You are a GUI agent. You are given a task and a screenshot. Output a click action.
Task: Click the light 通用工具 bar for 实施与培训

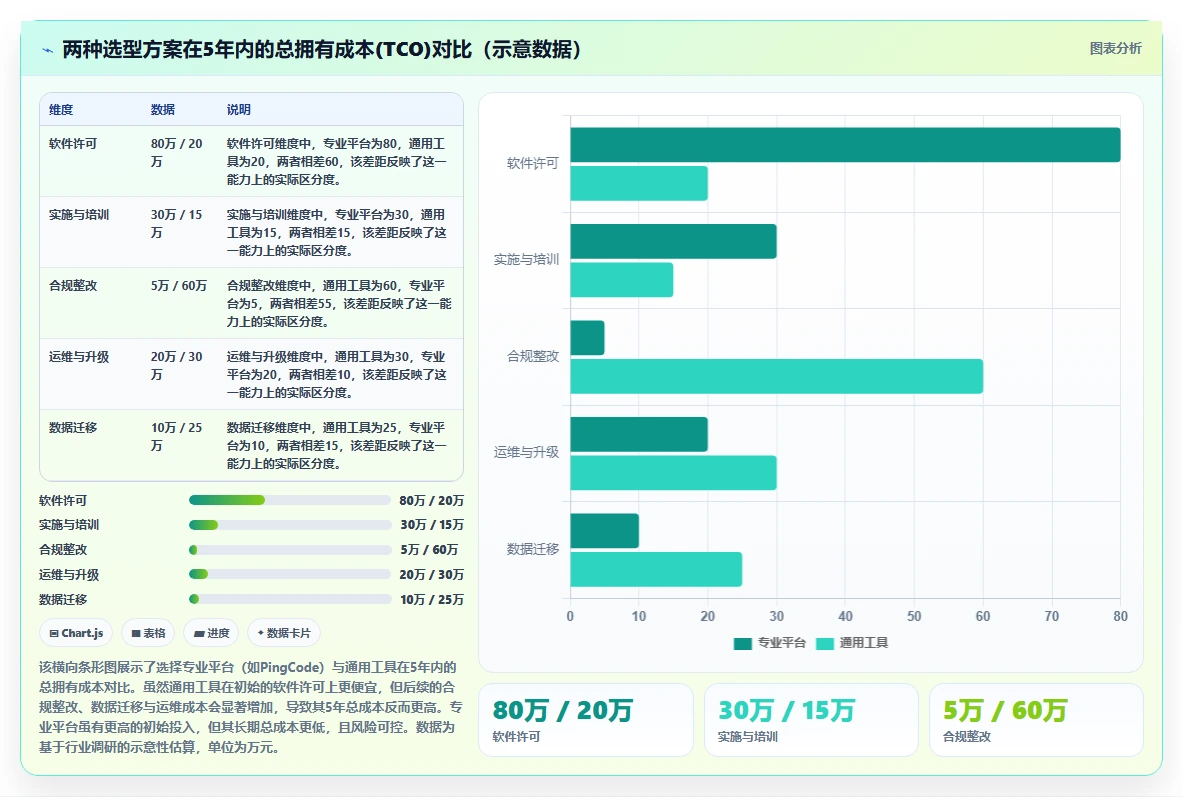click(x=622, y=280)
